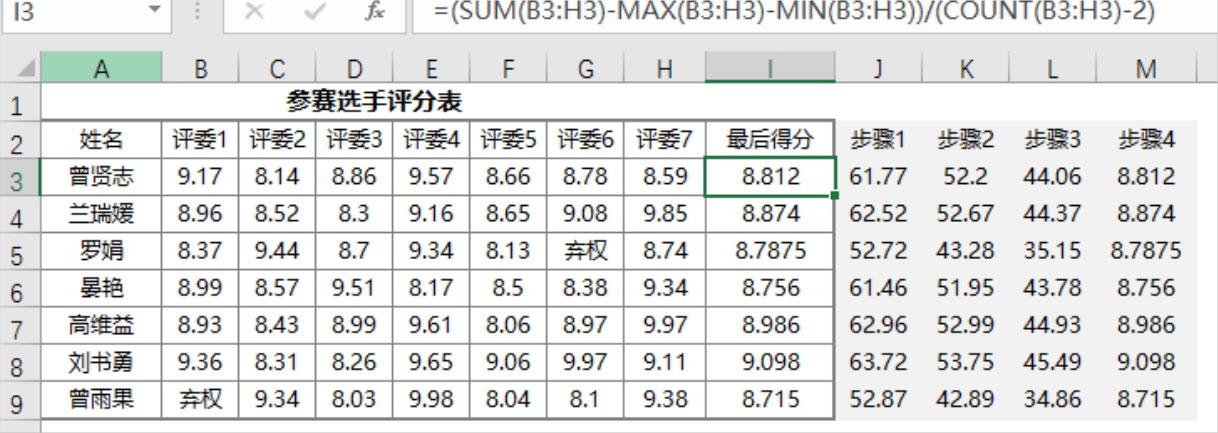Select column D header
The image size is (1218, 433).
coord(354,69)
